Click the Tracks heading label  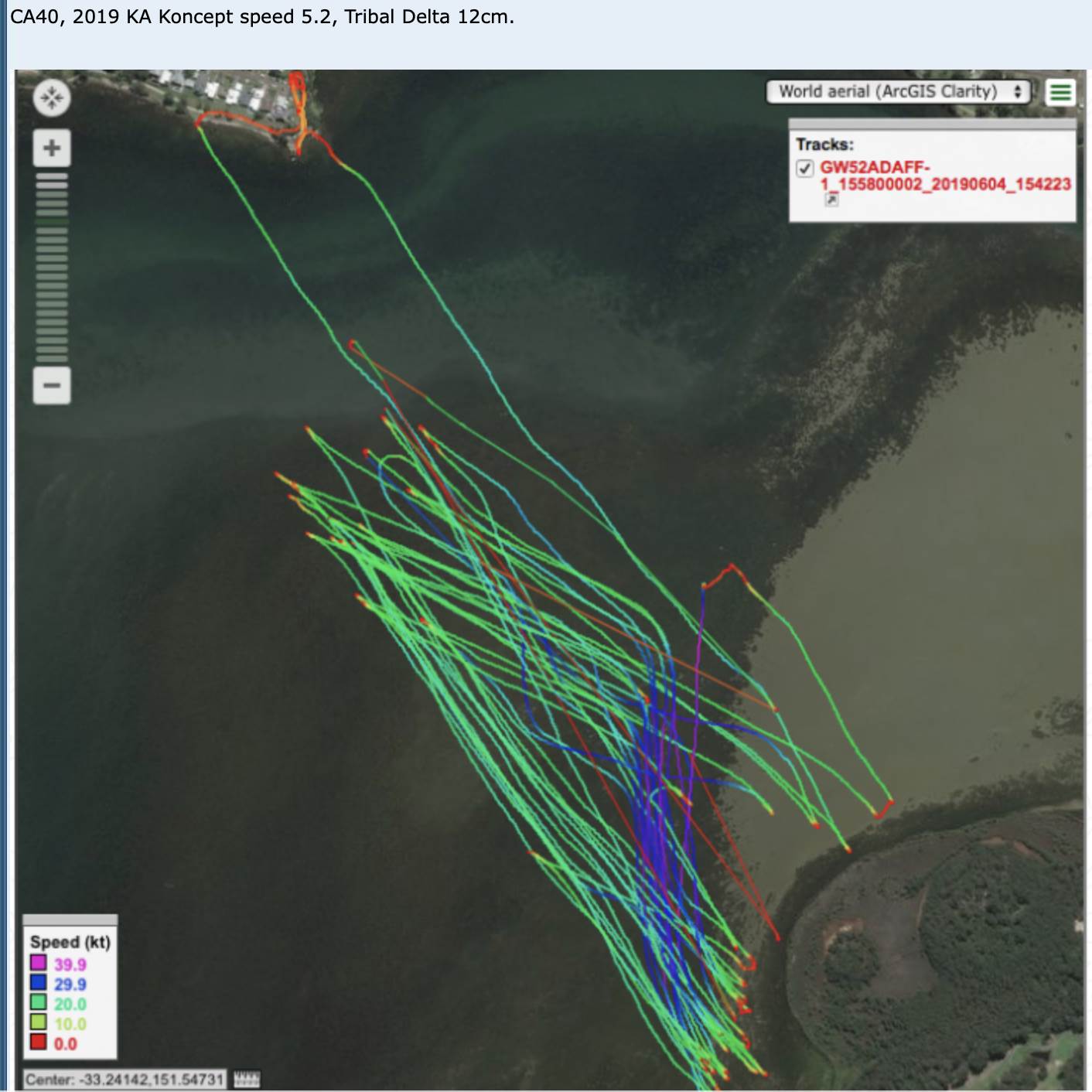pyautogui.click(x=824, y=145)
